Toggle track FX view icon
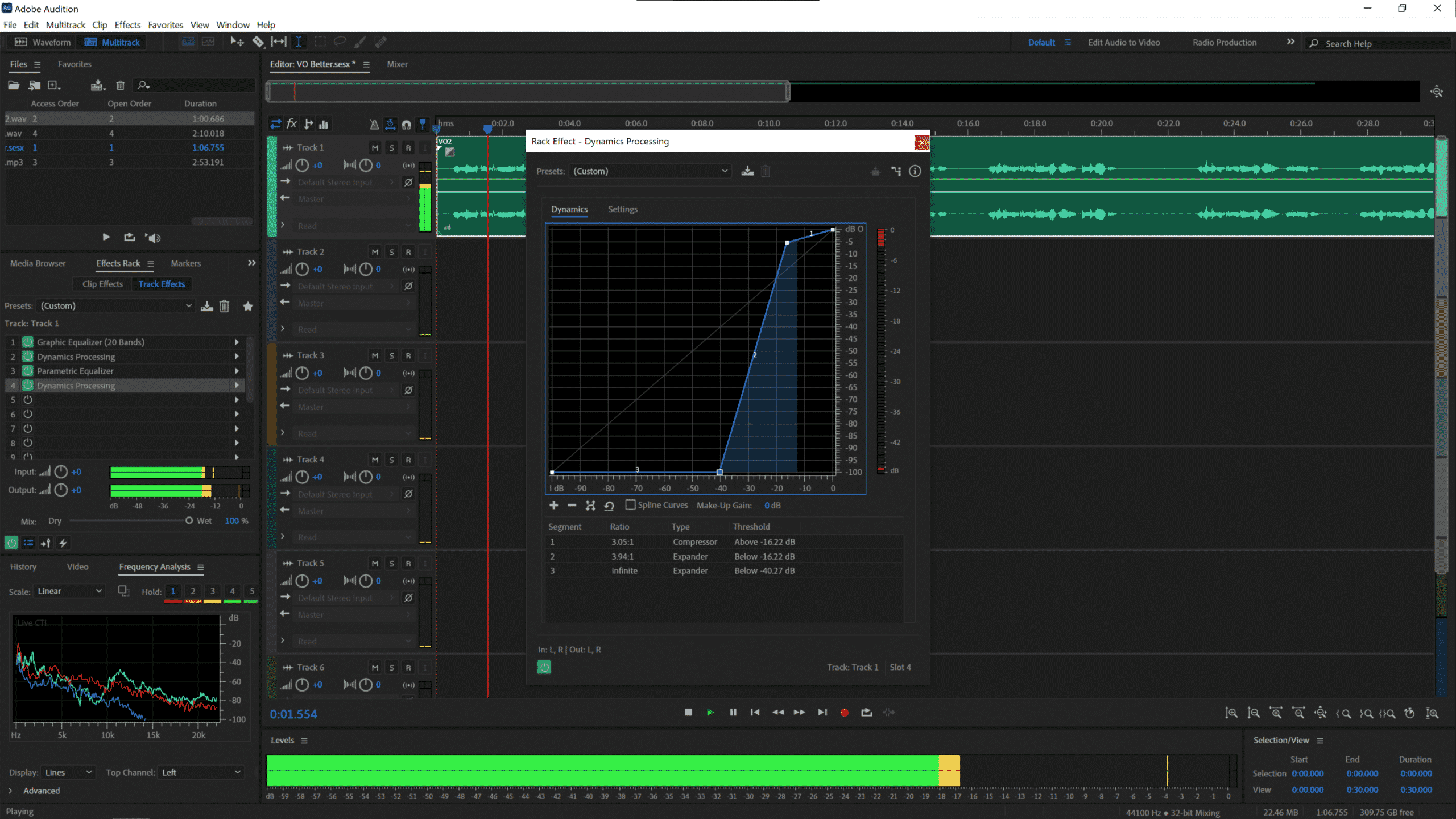The image size is (1456, 819). [x=292, y=123]
